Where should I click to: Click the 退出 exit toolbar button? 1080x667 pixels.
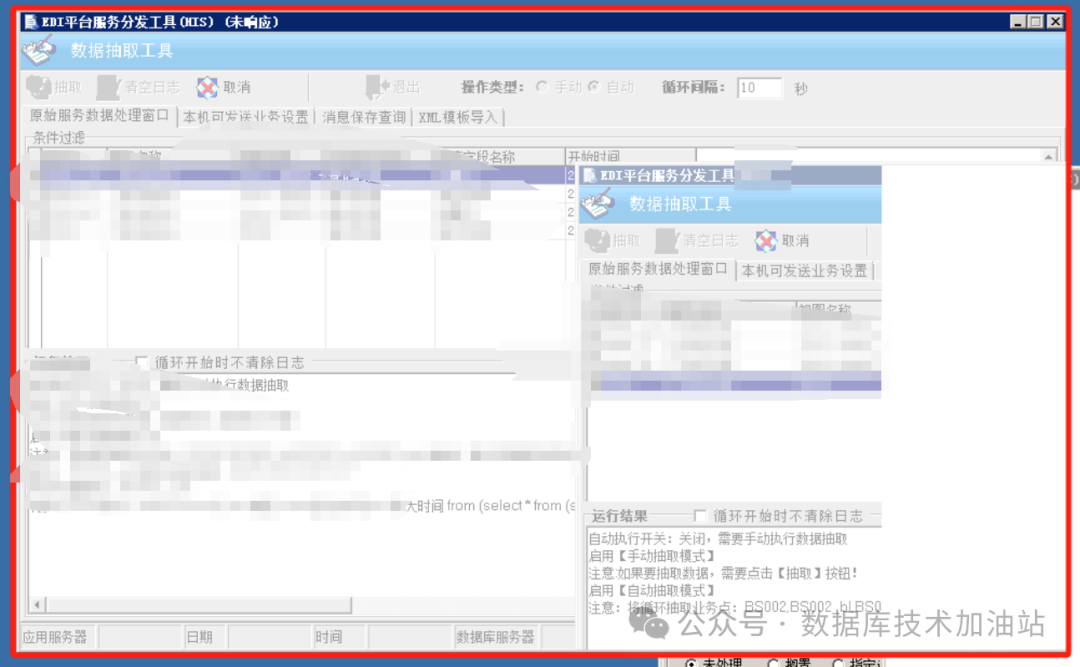(393, 88)
